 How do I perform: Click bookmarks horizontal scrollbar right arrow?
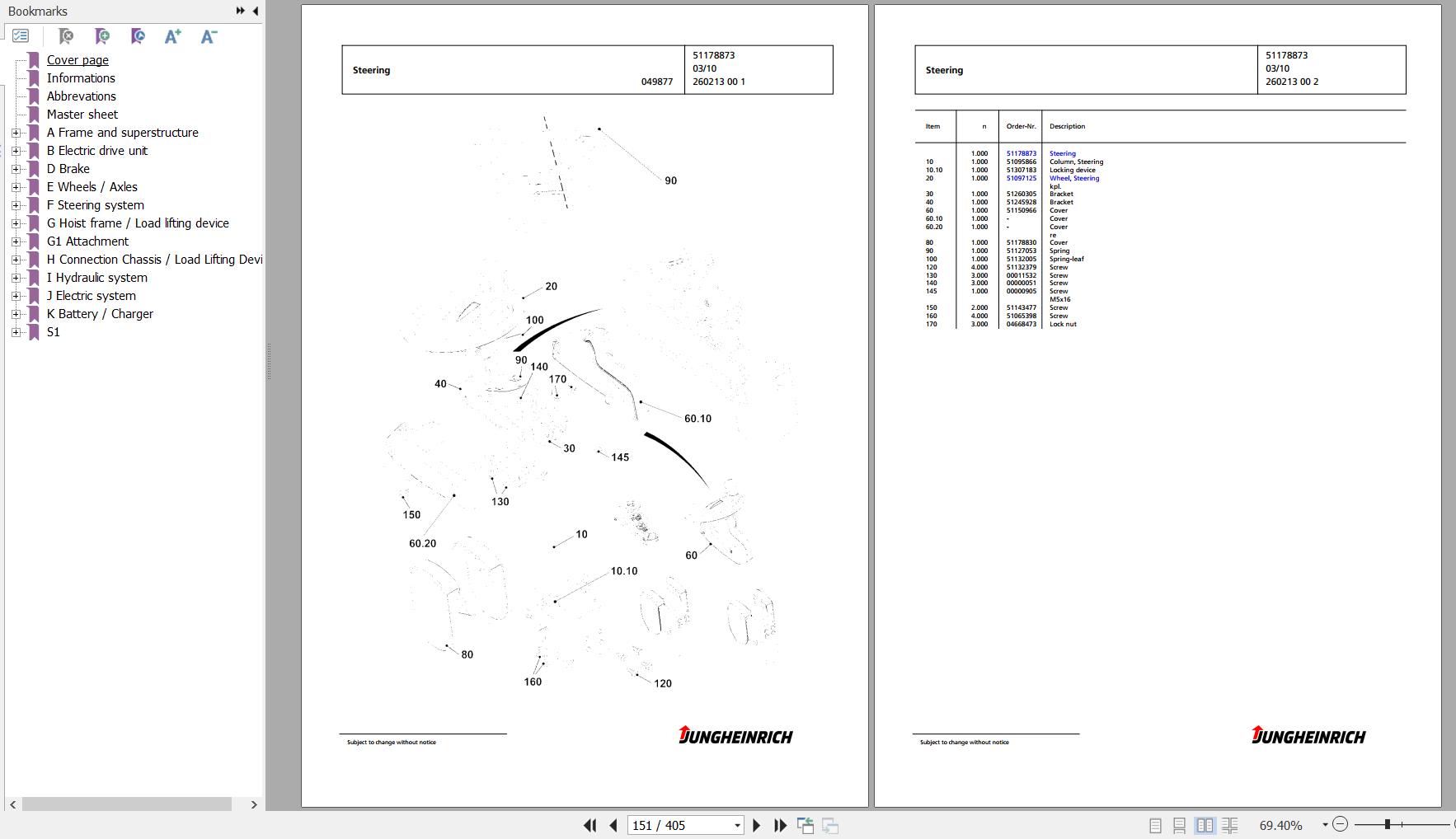point(254,804)
